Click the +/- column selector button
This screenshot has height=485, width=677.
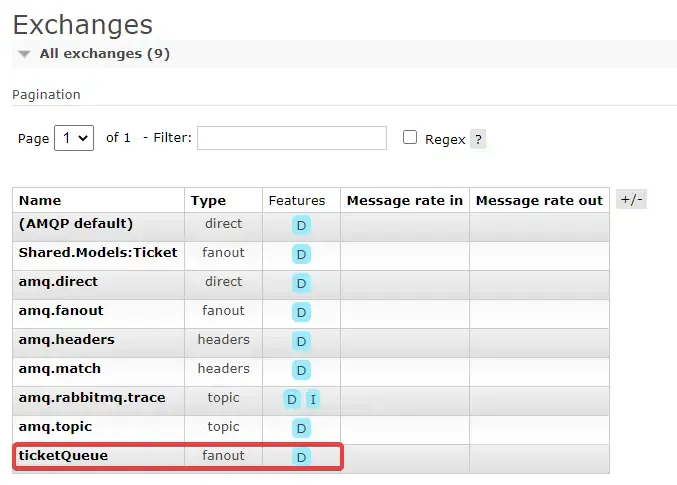tap(631, 199)
